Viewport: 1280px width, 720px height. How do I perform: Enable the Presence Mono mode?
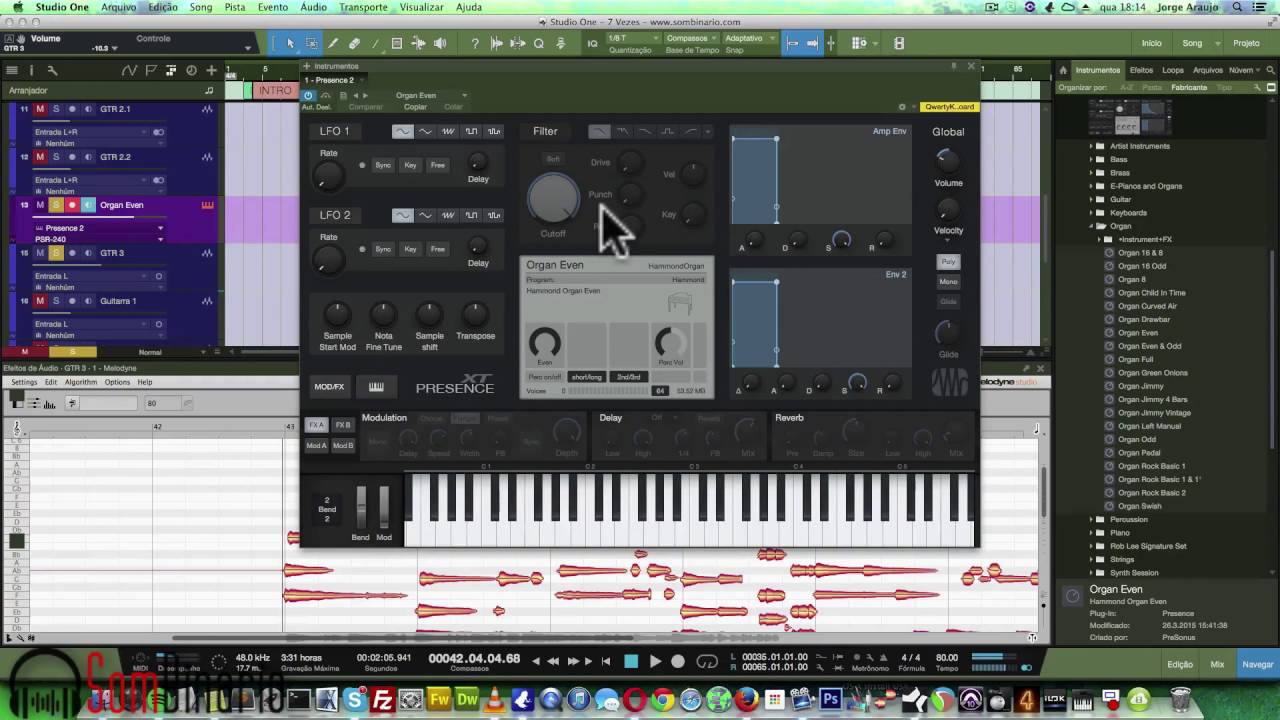pyautogui.click(x=948, y=282)
